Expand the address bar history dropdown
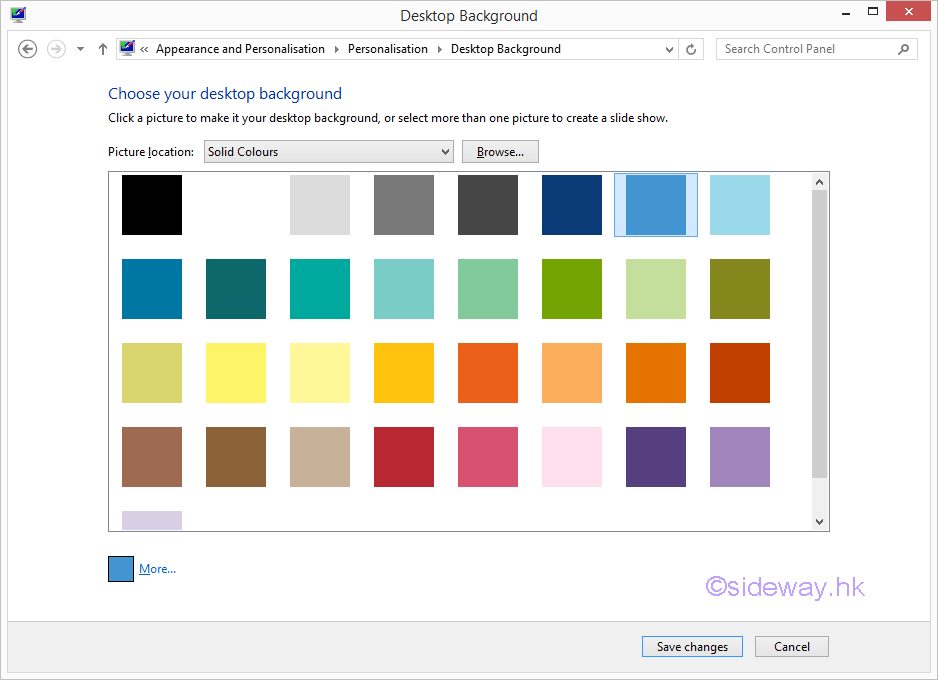 pyautogui.click(x=669, y=49)
